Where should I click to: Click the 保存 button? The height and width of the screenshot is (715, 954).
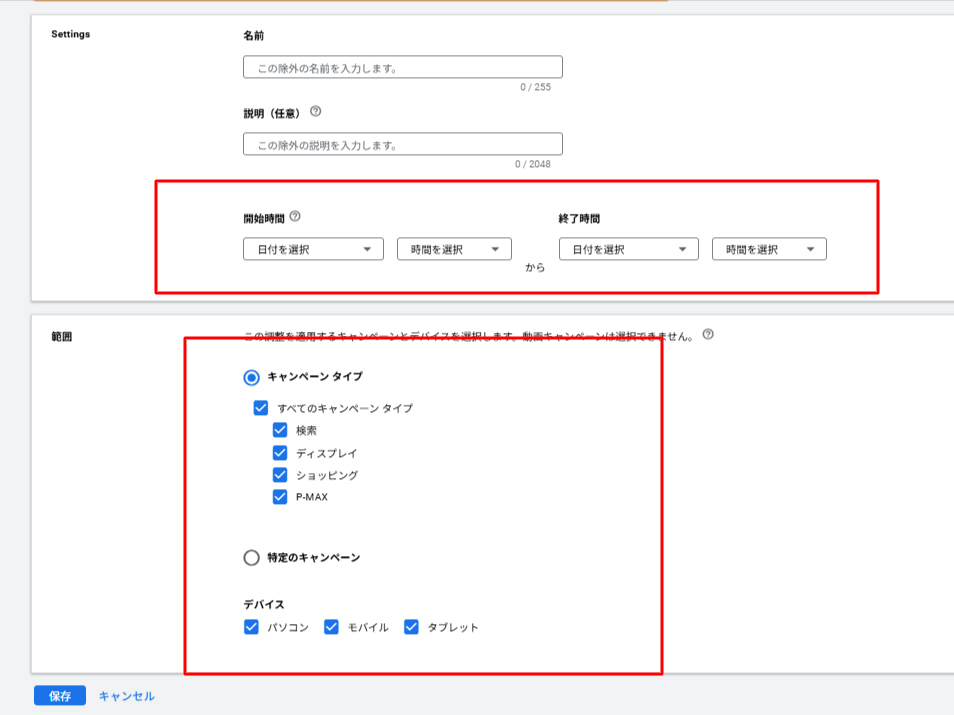pos(60,696)
